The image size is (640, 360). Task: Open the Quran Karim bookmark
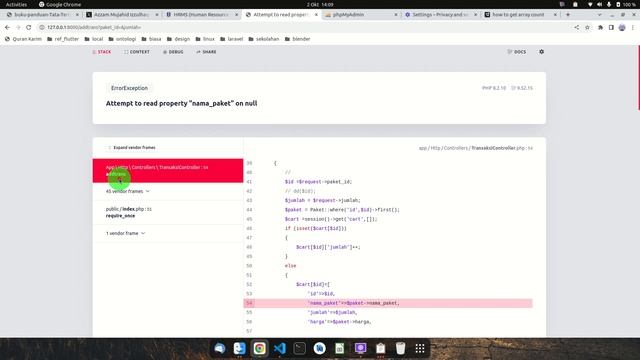click(x=23, y=39)
